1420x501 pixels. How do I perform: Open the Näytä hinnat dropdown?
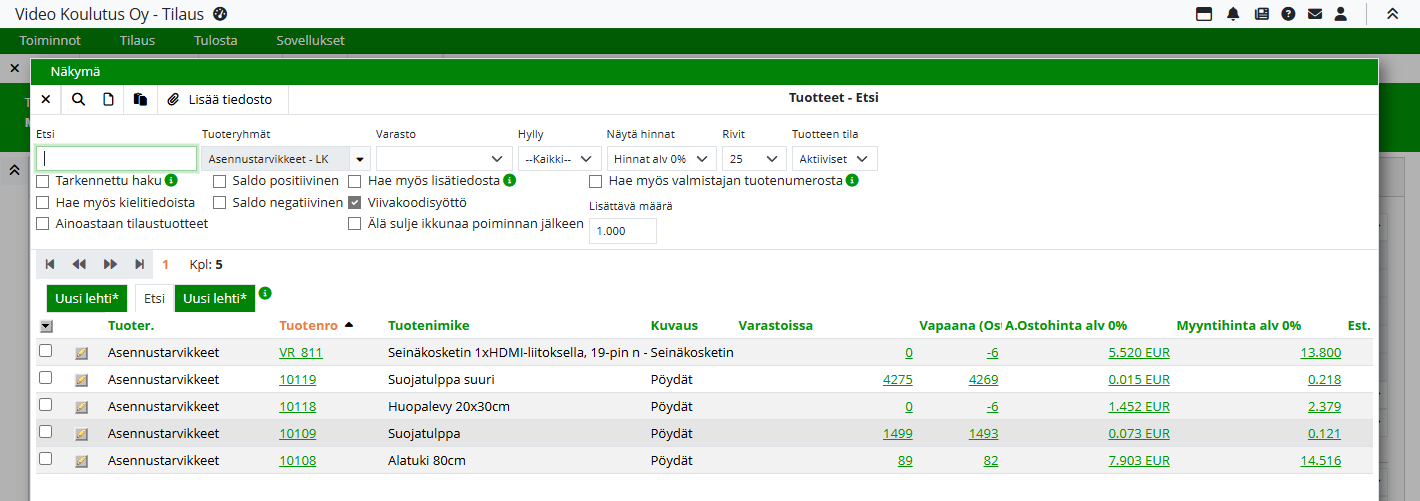661,159
